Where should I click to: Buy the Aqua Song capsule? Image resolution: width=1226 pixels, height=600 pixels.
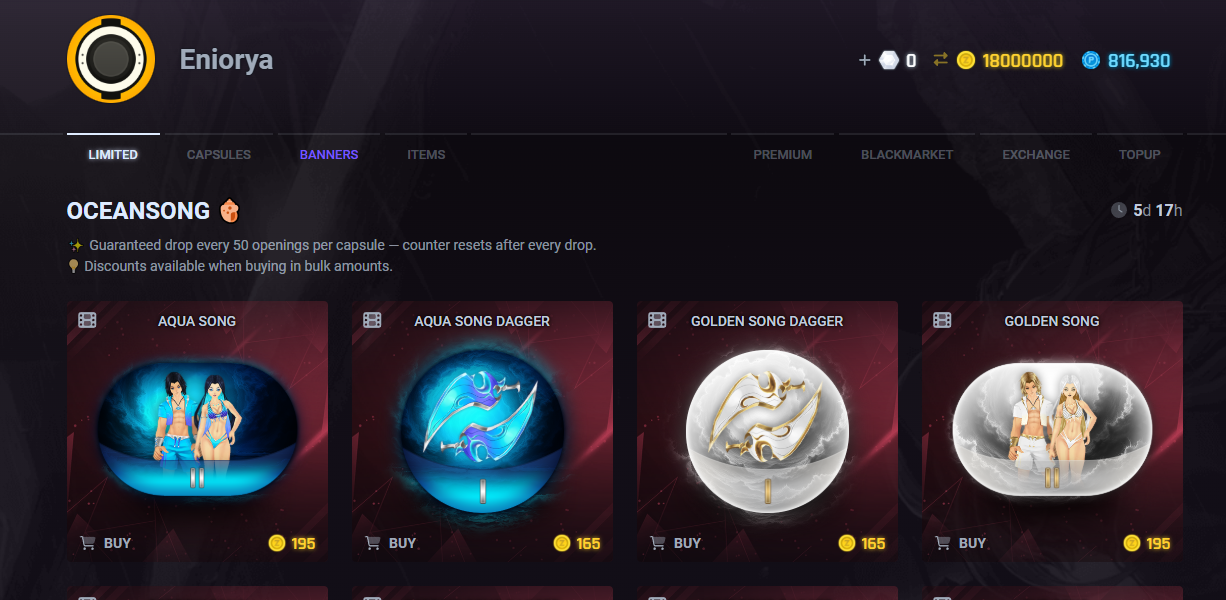106,543
